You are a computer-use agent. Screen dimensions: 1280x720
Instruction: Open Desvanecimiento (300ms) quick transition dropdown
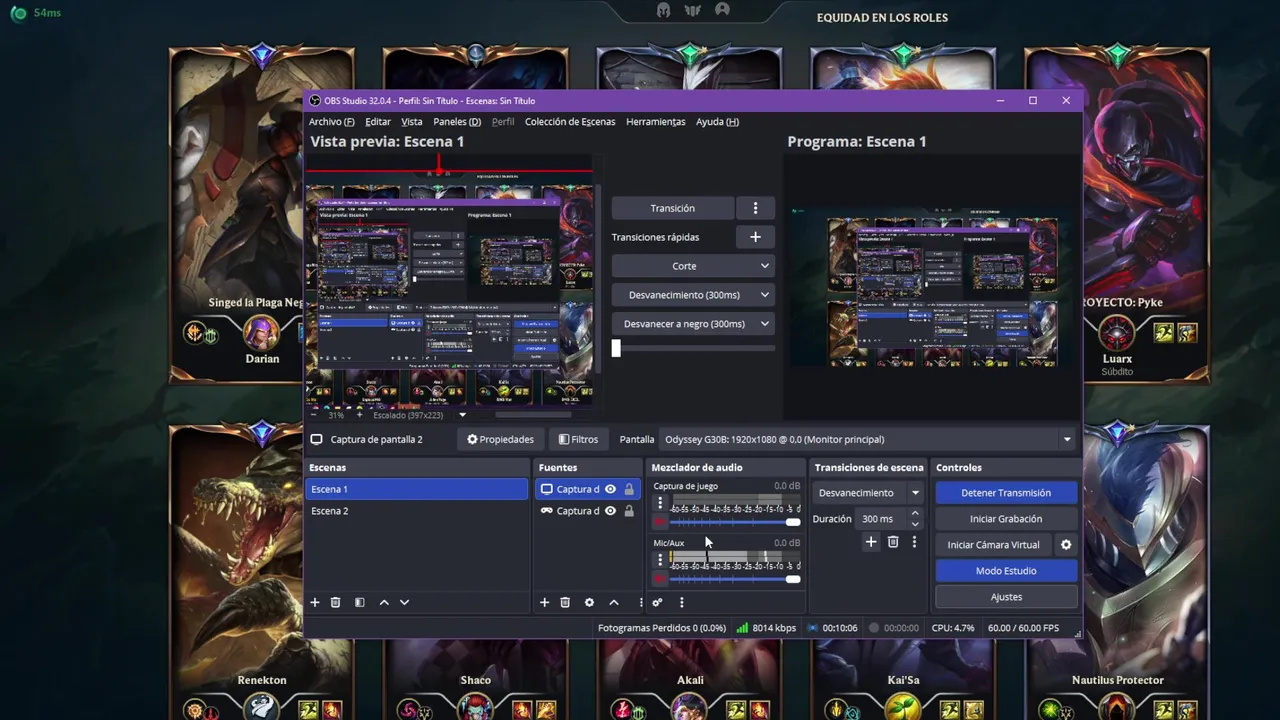pos(693,295)
